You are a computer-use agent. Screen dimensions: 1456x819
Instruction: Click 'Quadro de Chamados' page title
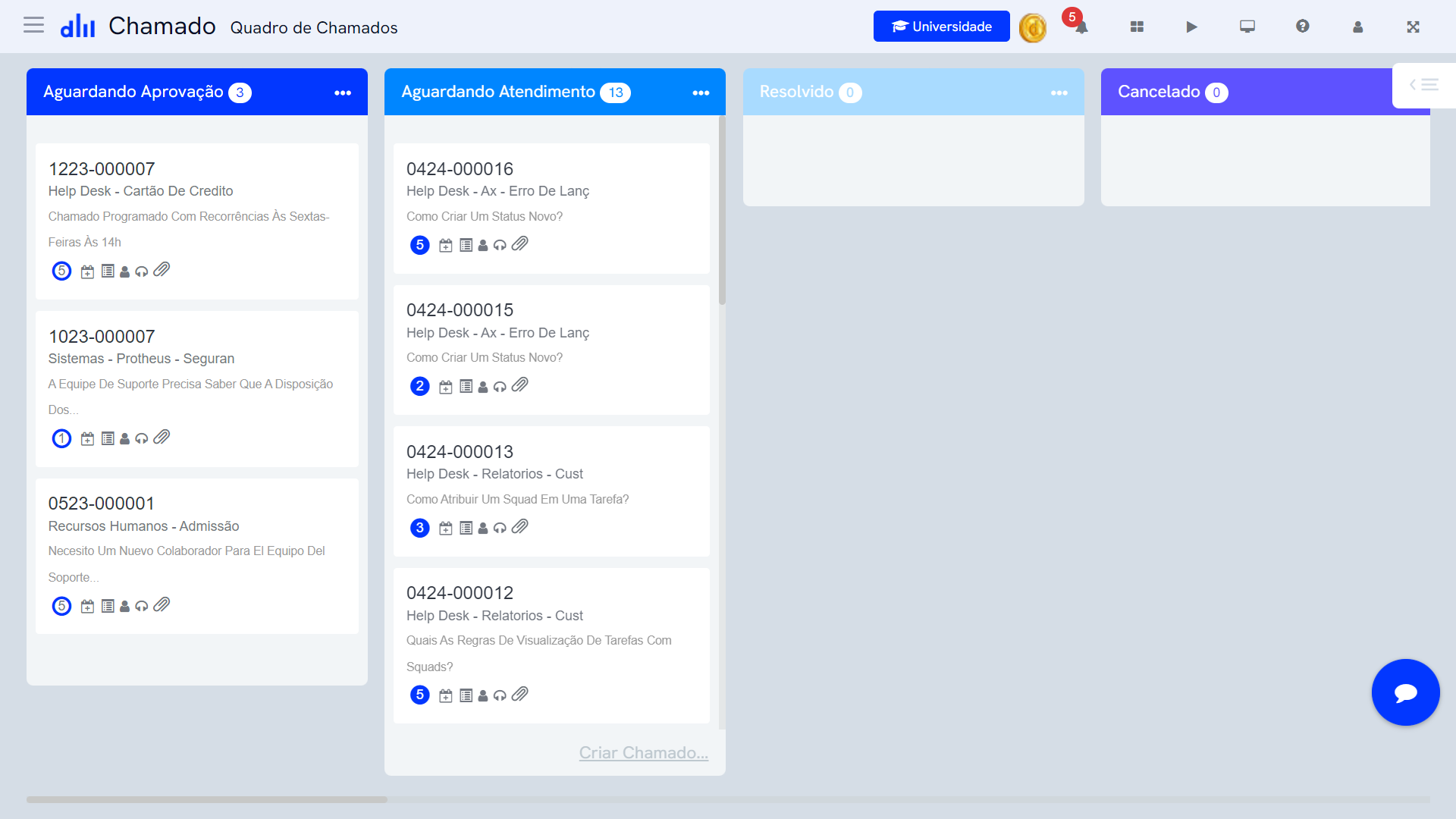click(x=314, y=28)
